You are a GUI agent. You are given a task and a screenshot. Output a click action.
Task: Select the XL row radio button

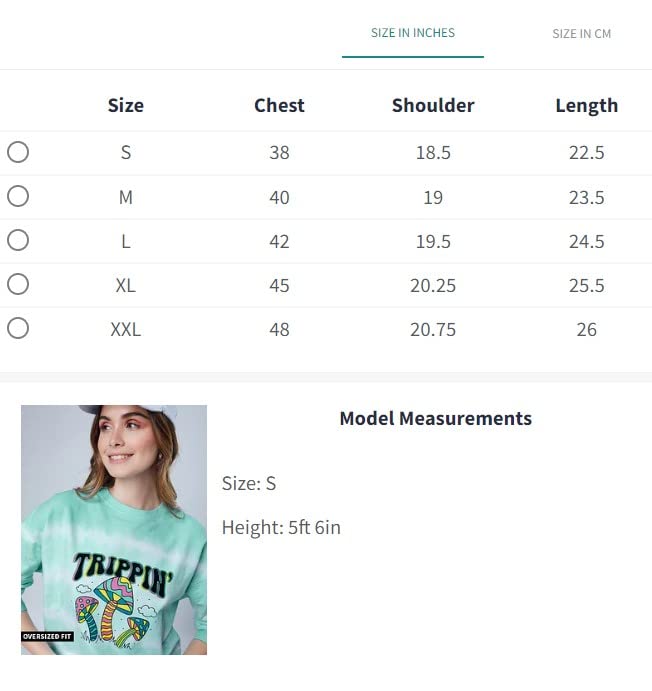pos(18,284)
